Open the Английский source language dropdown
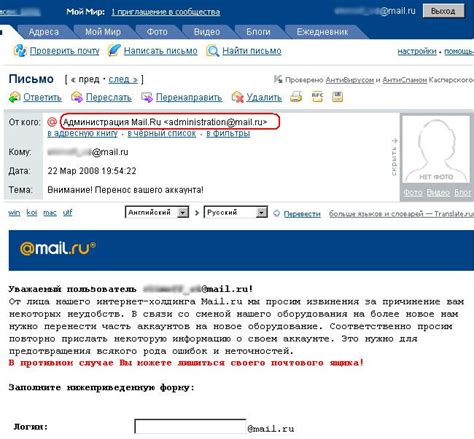Viewport: 474px width, 439px height. tap(157, 212)
